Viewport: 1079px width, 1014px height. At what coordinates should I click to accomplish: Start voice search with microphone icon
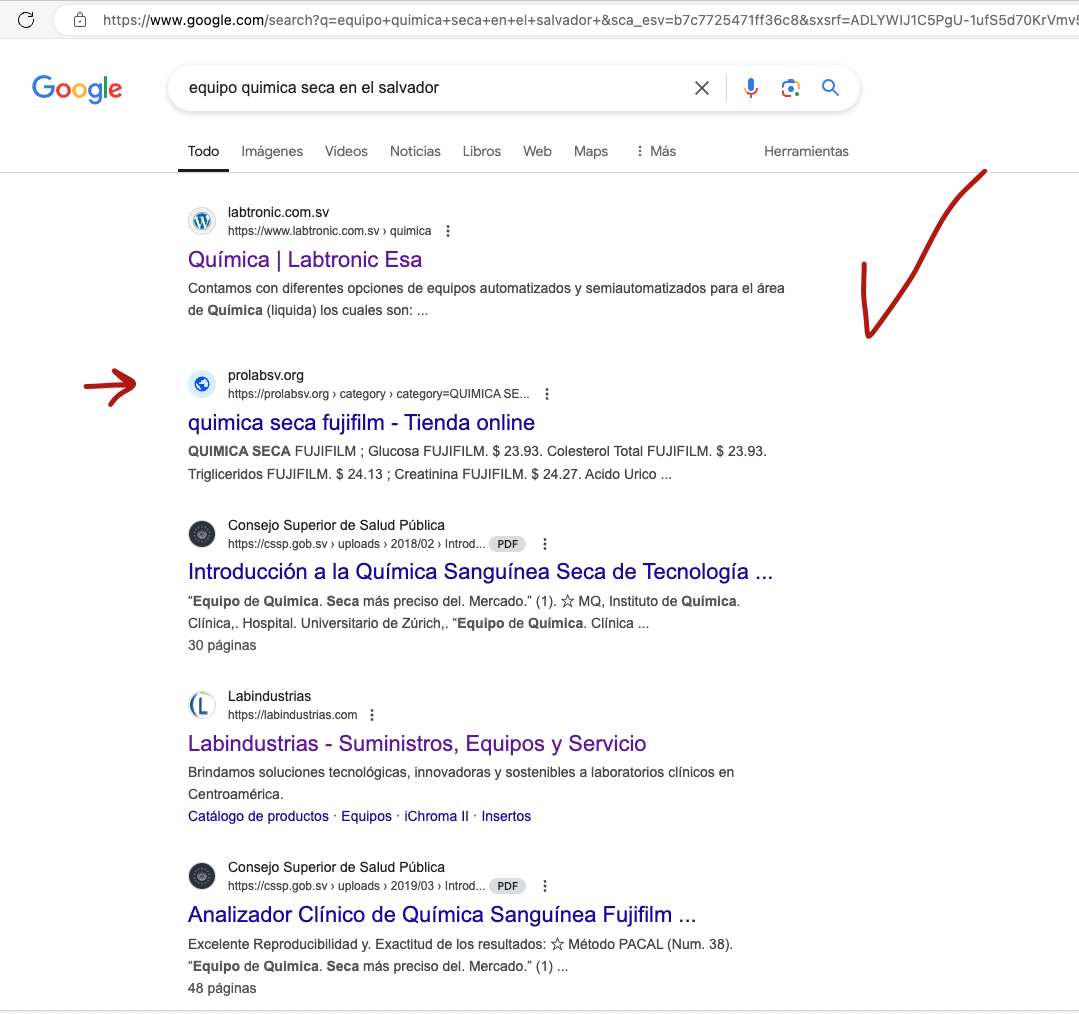[751, 88]
